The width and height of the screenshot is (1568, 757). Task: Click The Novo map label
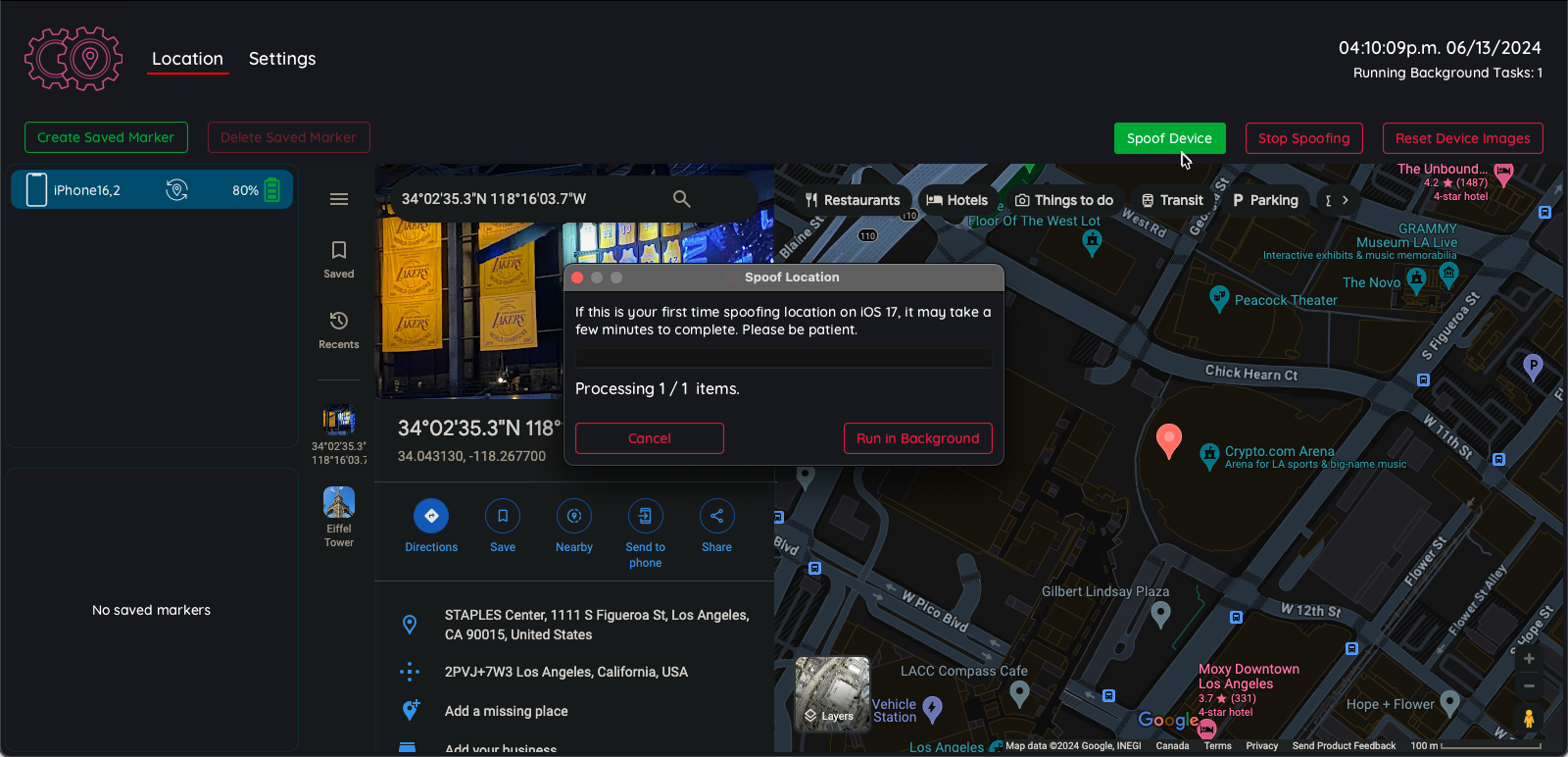pos(1372,282)
